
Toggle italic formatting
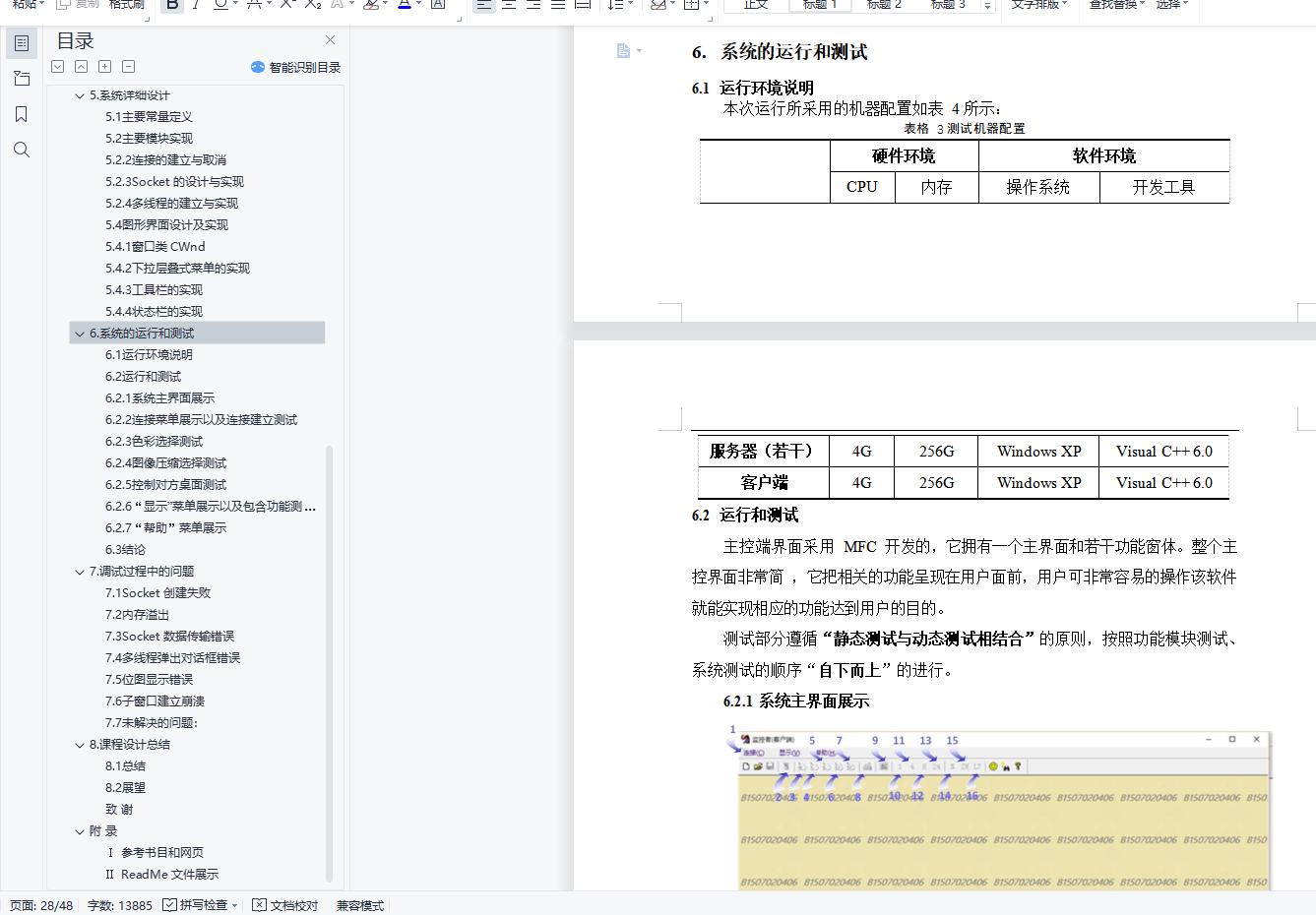pyautogui.click(x=197, y=4)
